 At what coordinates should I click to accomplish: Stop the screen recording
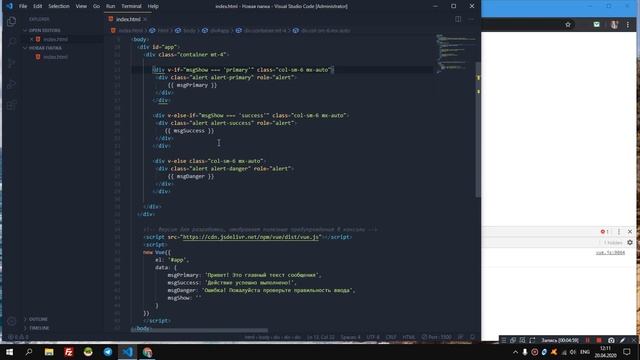tap(599, 340)
